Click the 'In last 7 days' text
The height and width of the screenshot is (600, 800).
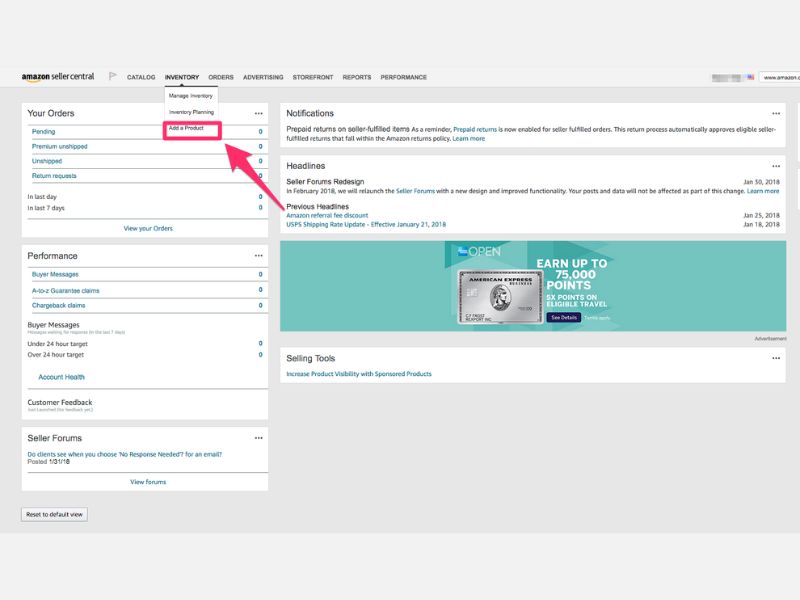pyautogui.click(x=46, y=208)
